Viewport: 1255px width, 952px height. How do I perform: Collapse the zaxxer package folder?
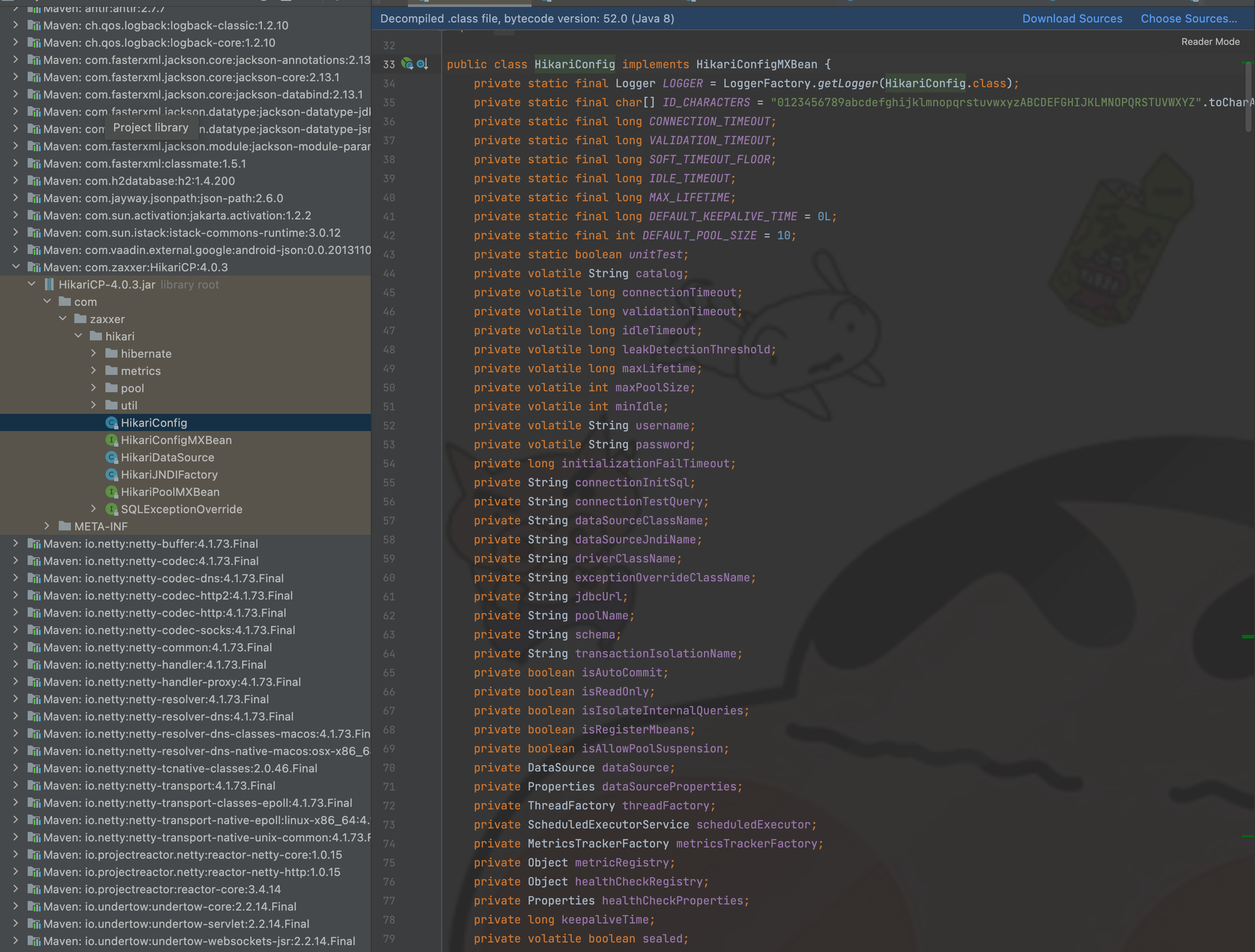click(x=63, y=319)
